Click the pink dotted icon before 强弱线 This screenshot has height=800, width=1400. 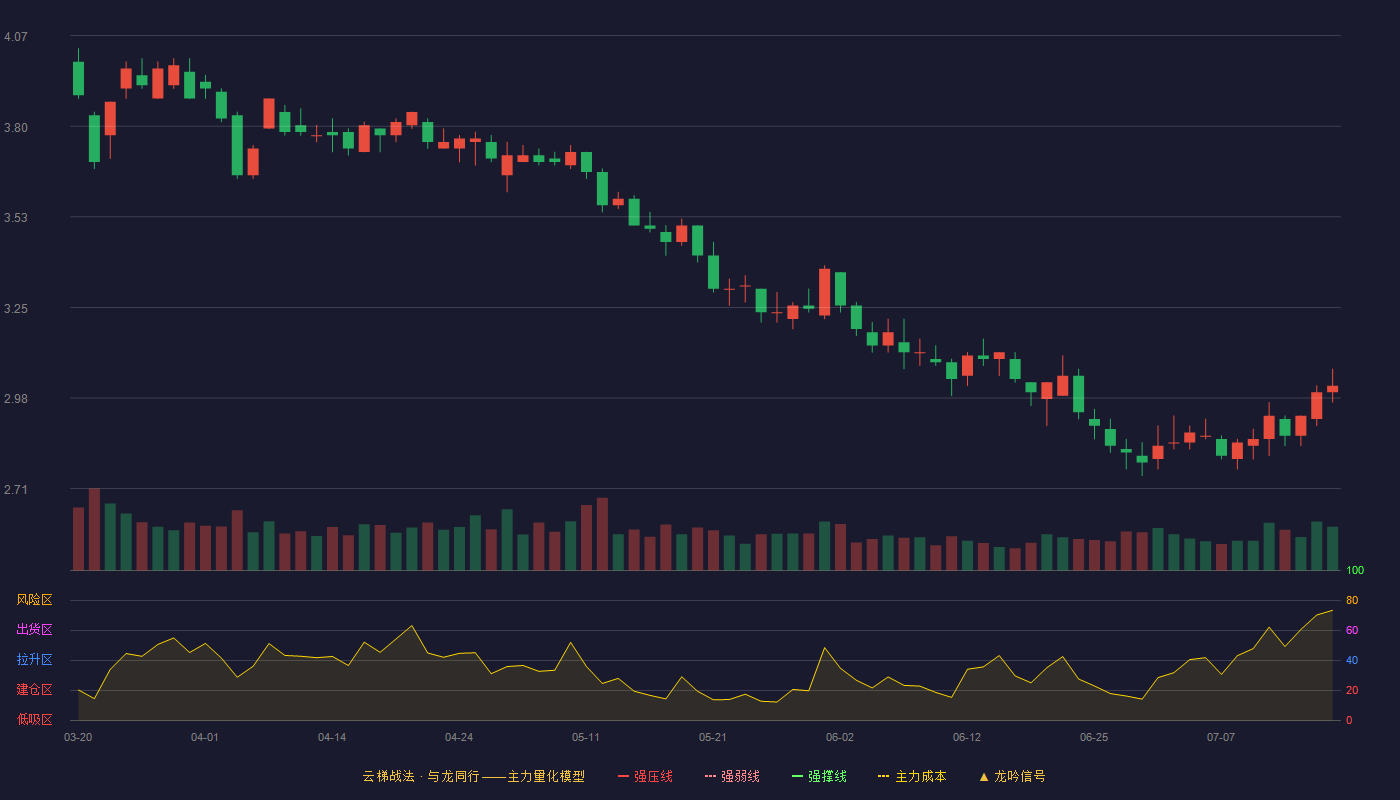click(711, 776)
